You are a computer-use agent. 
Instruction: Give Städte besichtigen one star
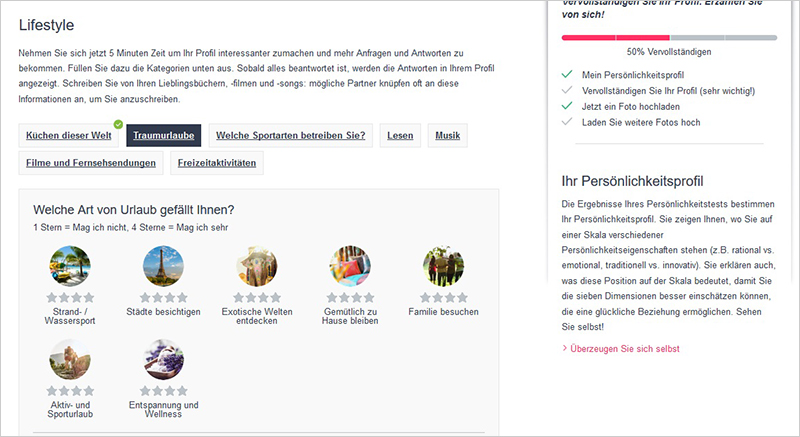click(x=145, y=297)
